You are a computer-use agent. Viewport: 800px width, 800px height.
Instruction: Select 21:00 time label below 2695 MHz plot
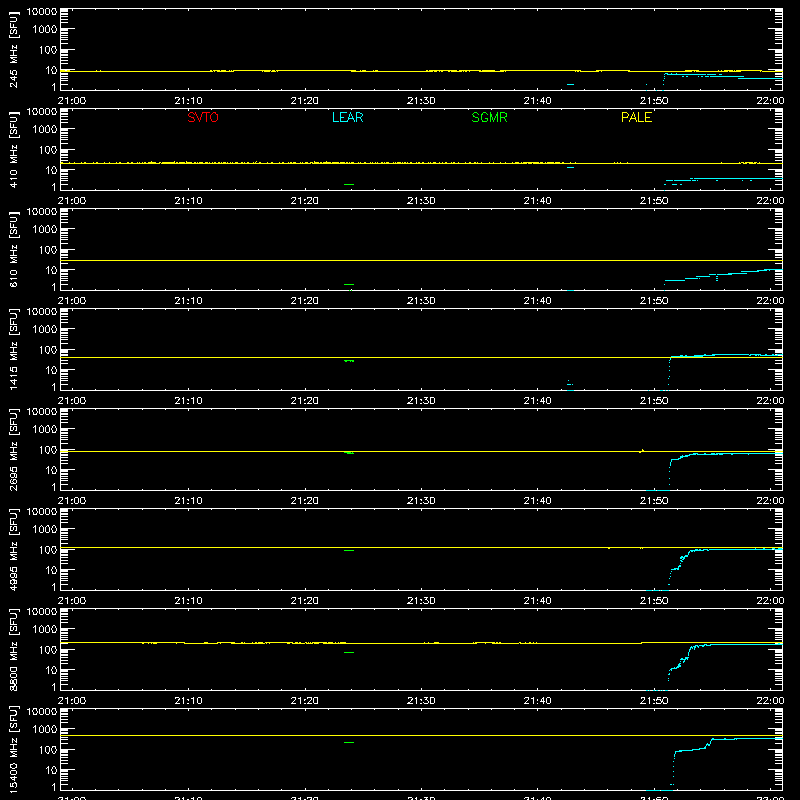72,501
